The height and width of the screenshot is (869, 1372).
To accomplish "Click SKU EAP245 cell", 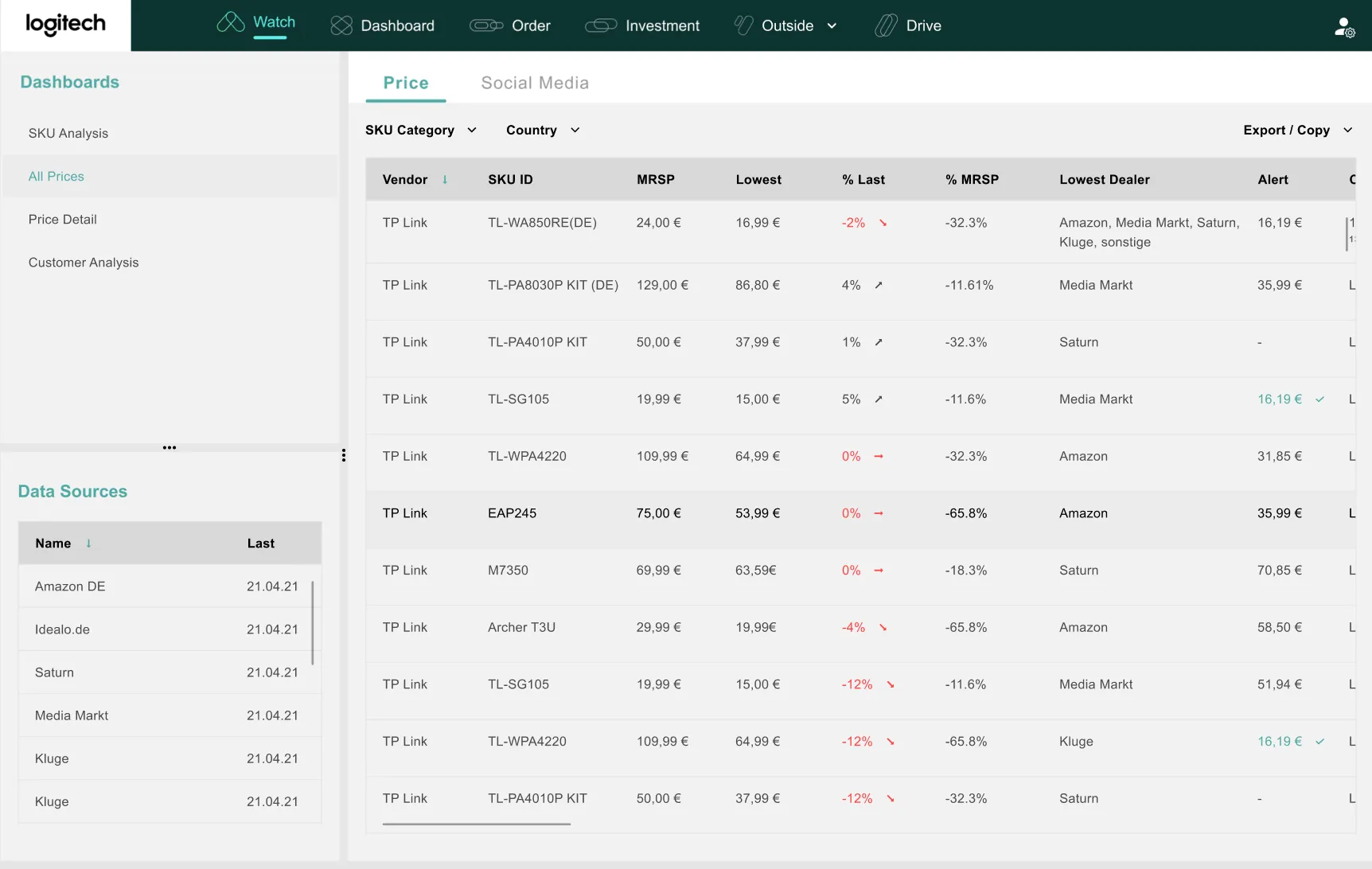I will 512,513.
